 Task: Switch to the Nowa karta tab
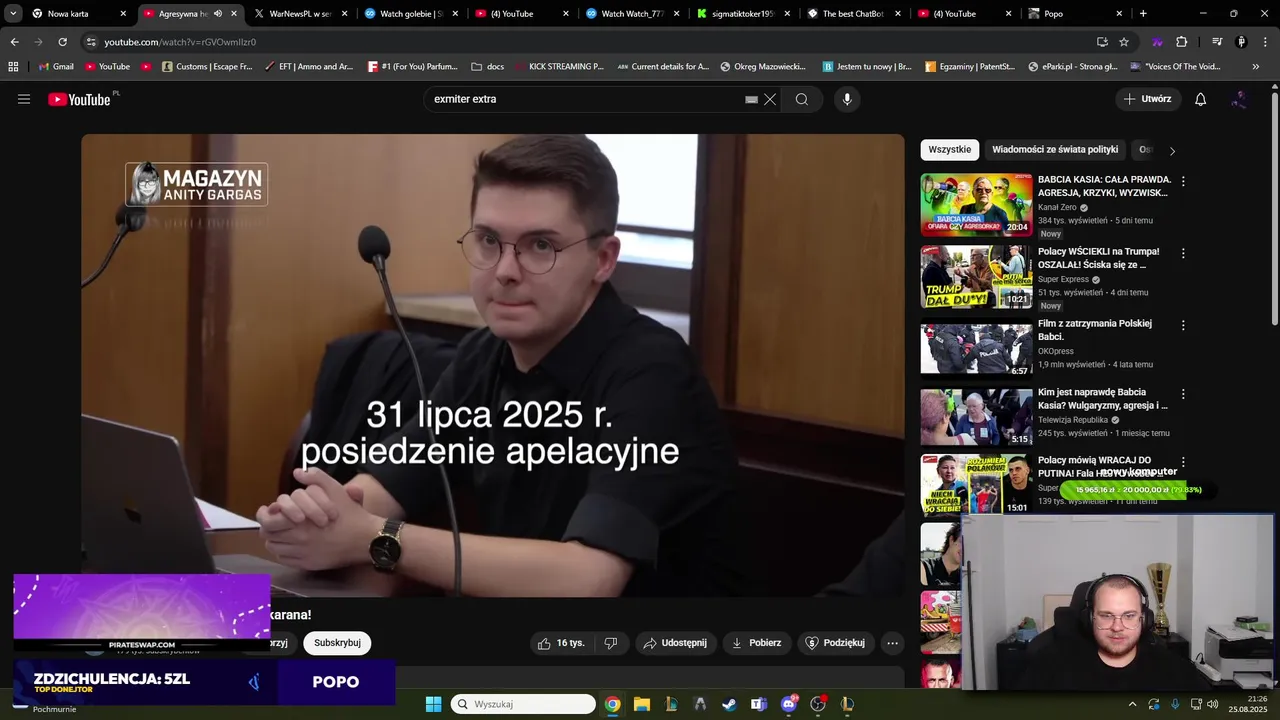(x=79, y=14)
